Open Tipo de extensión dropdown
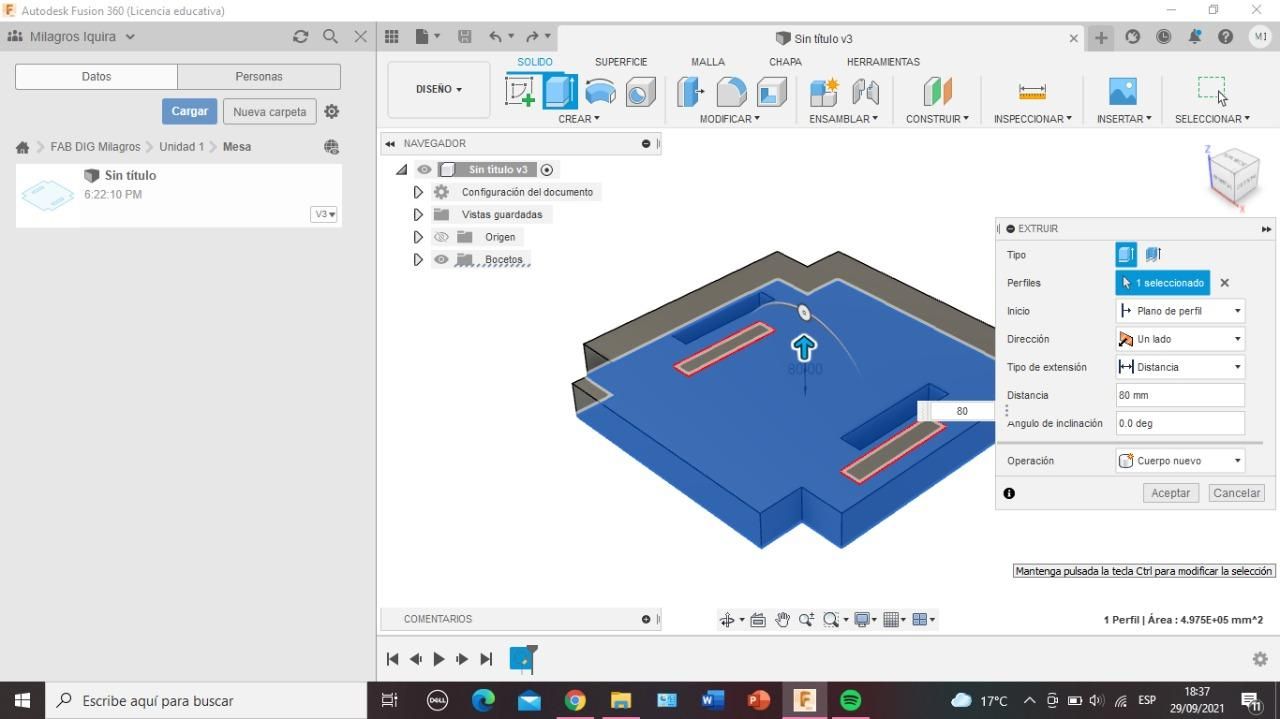Screen dimensions: 1280x719 1180,367
